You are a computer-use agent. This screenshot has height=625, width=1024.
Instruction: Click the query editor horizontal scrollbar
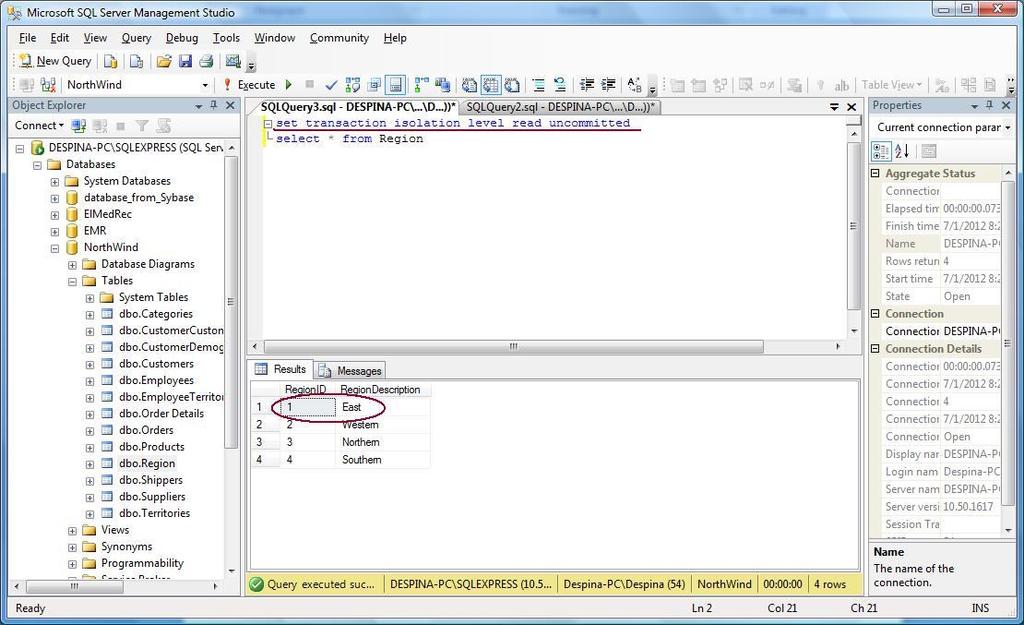pos(513,346)
